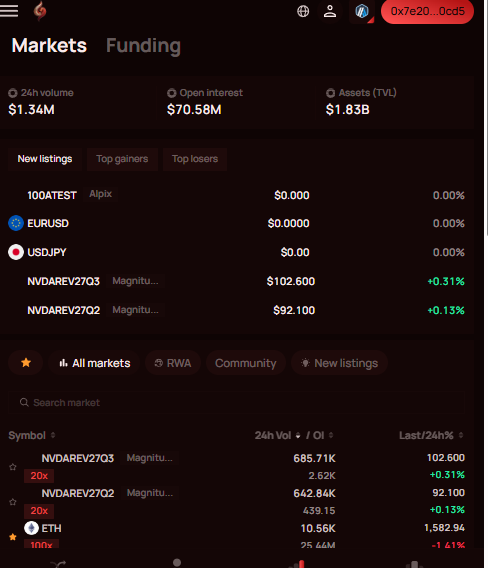
Task: Open NVDAREV27Q3 in the new listings panel
Action: click(x=236, y=281)
